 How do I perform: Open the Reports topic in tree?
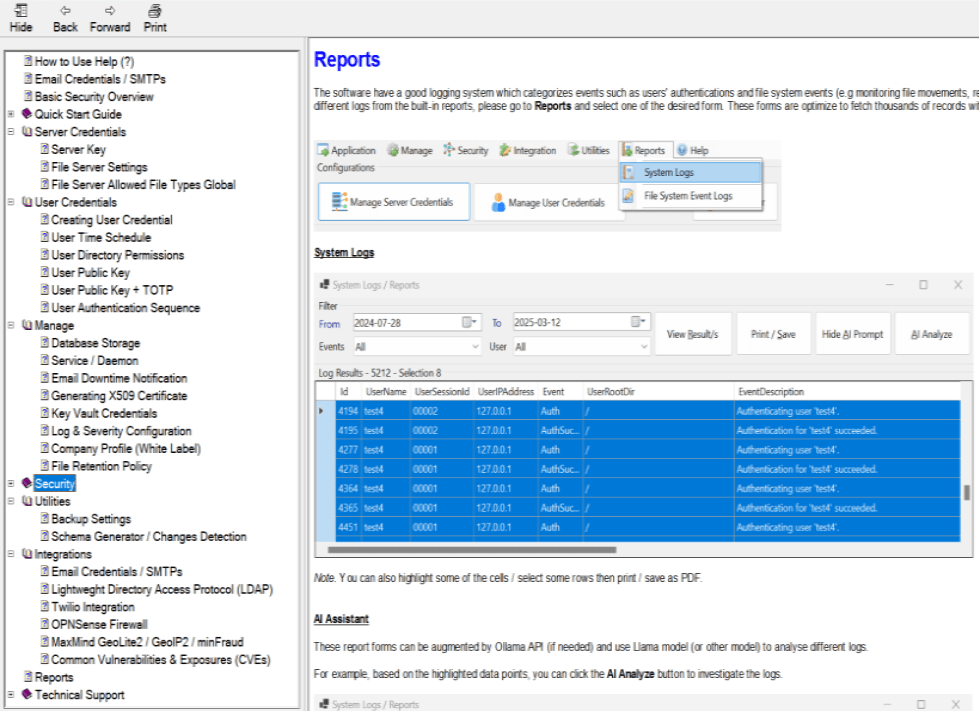tap(54, 677)
